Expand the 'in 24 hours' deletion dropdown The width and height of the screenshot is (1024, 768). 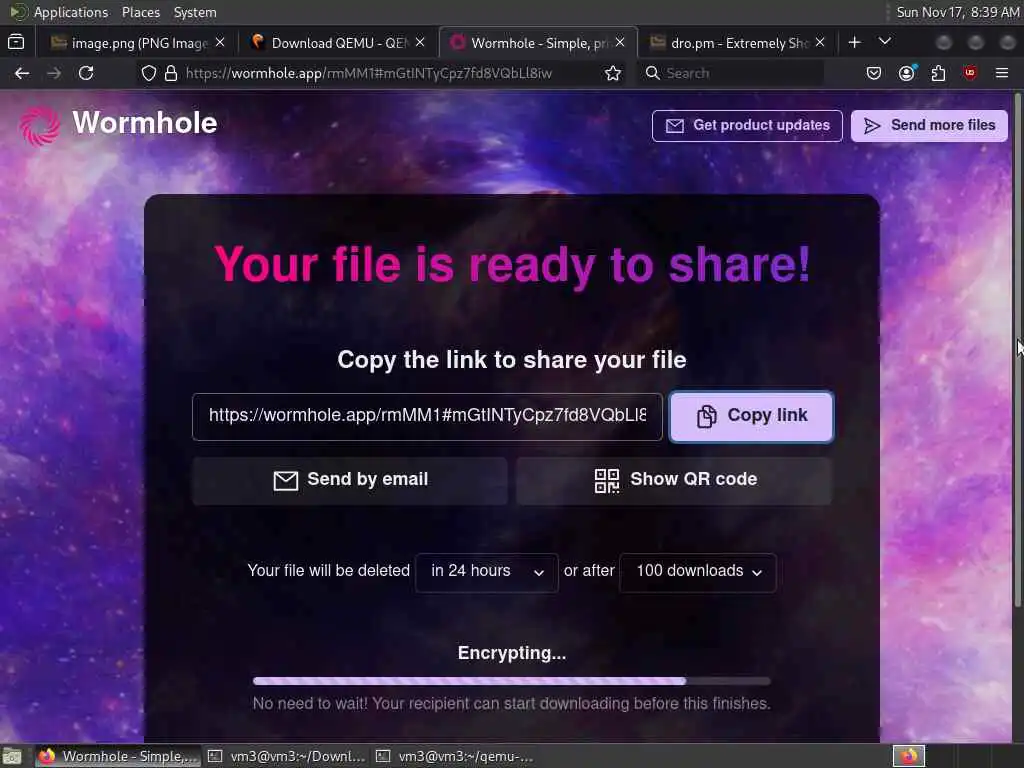(487, 572)
